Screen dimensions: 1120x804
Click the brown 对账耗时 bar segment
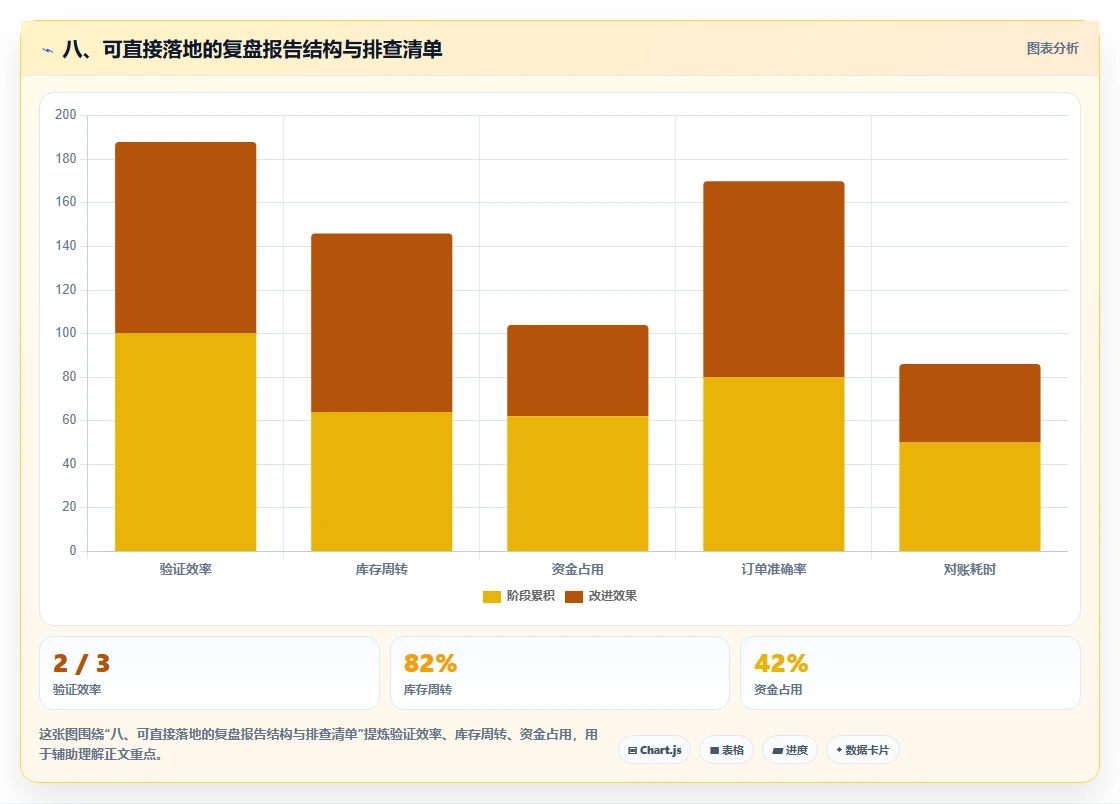coord(970,403)
